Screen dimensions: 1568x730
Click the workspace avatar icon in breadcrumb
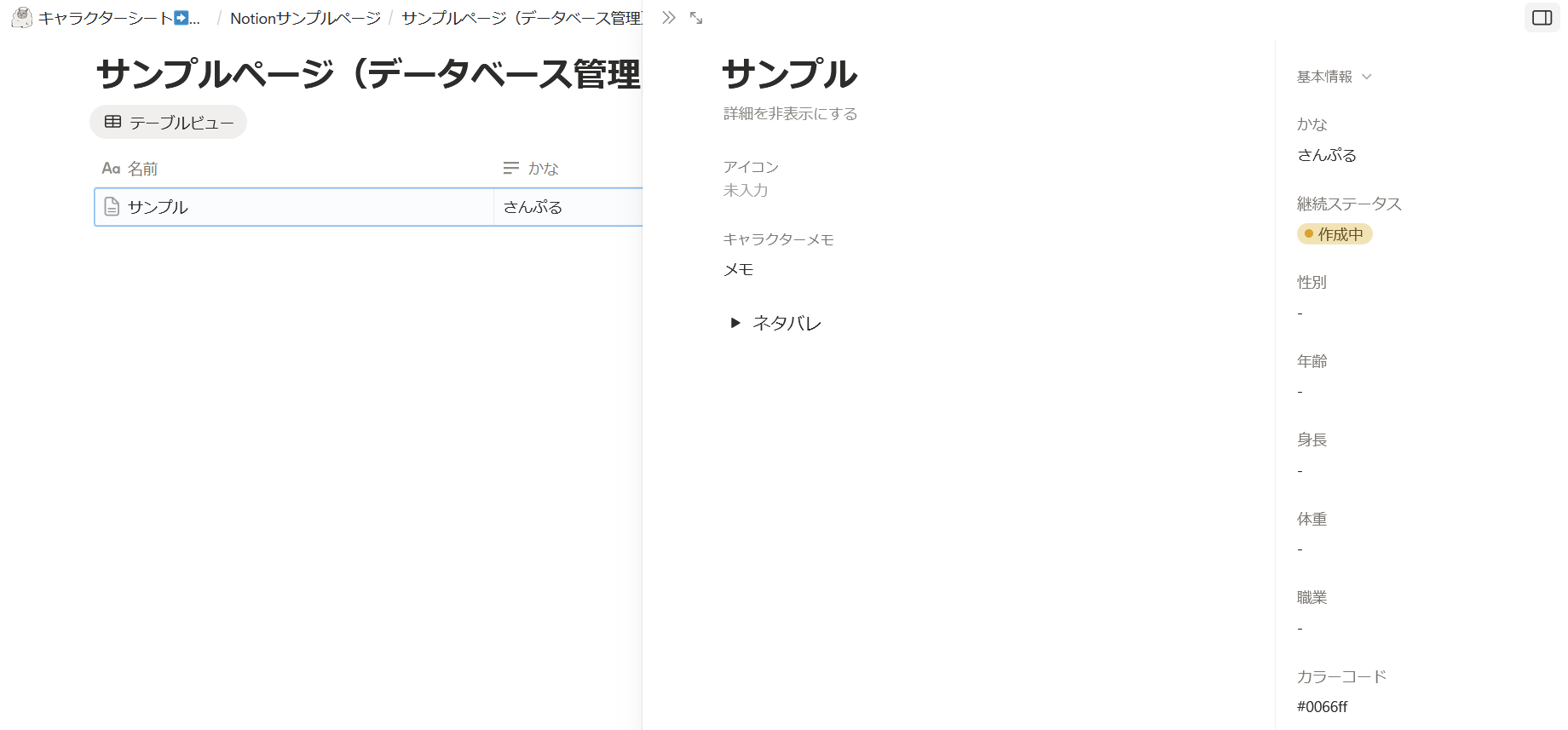(x=22, y=18)
